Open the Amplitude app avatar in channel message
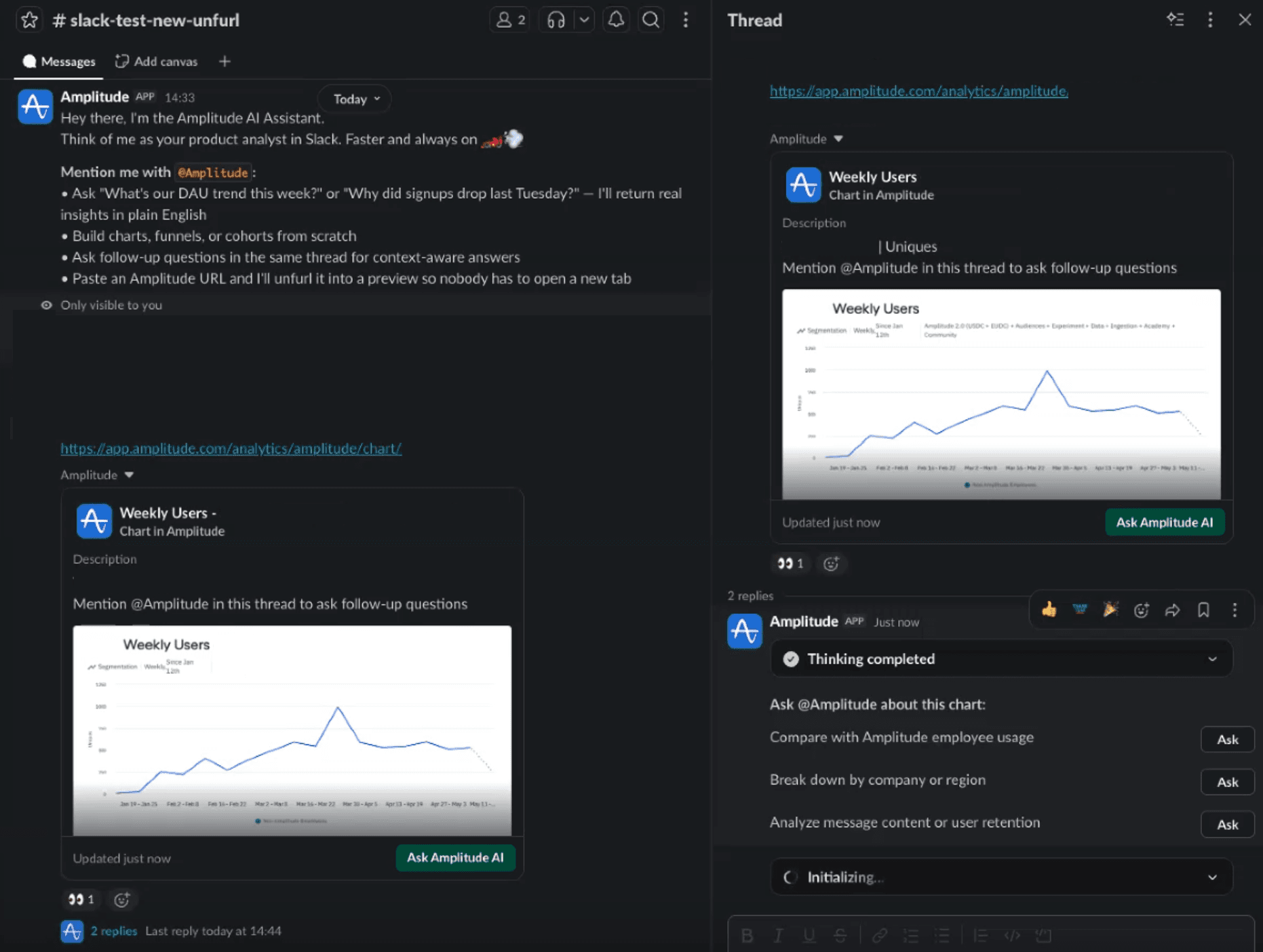Image resolution: width=1263 pixels, height=952 pixels. [x=35, y=106]
